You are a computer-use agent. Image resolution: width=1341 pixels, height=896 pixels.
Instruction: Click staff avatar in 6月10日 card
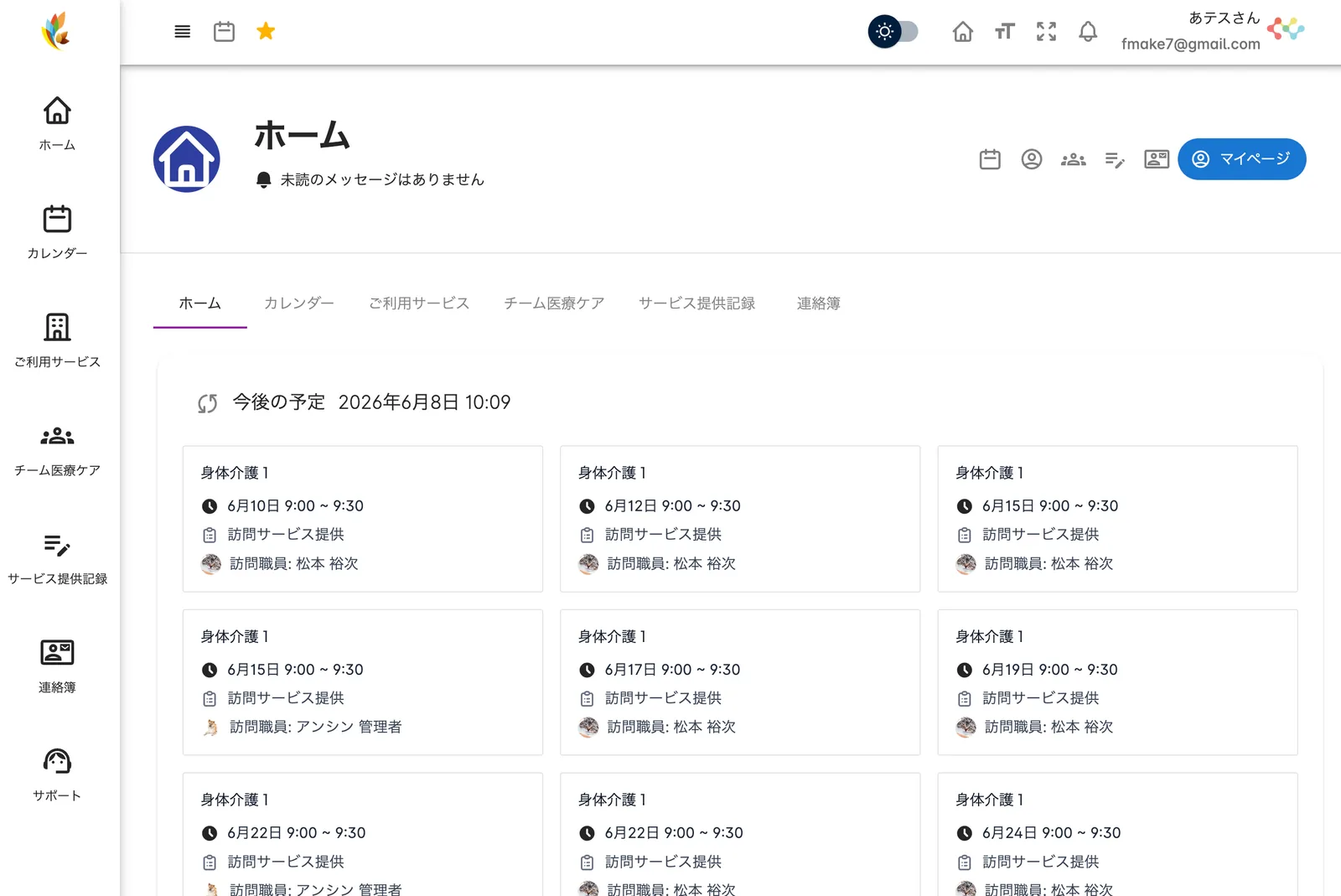211,564
